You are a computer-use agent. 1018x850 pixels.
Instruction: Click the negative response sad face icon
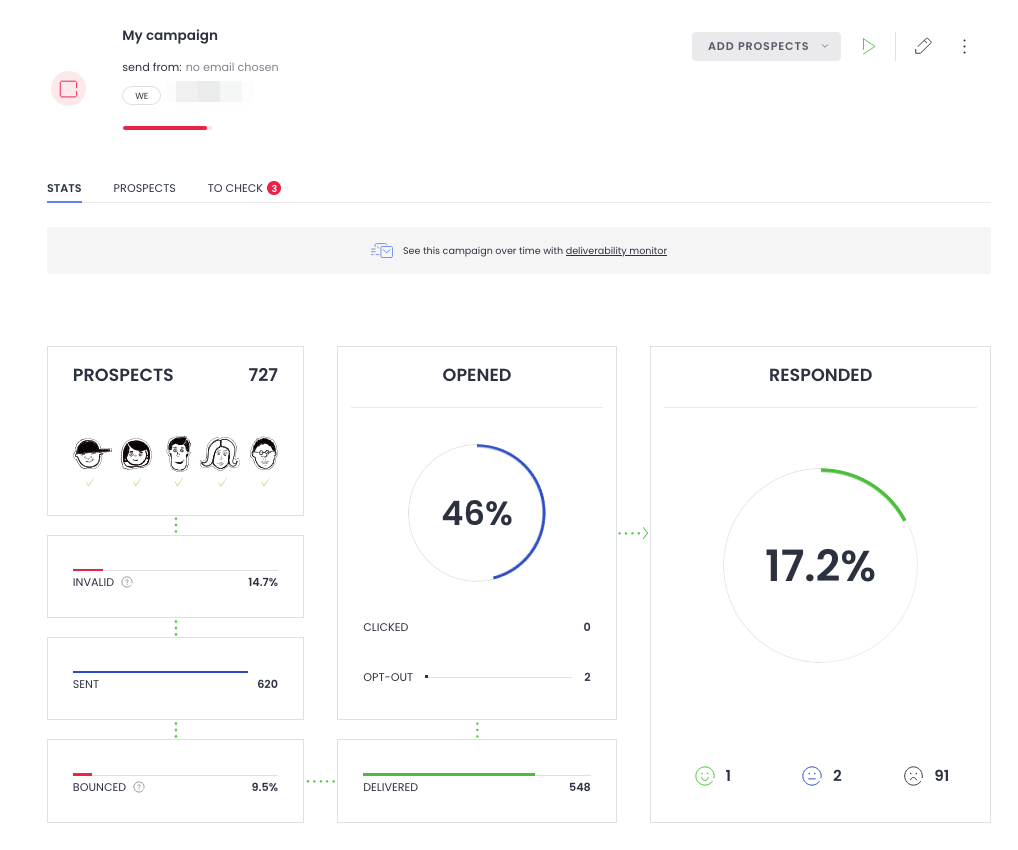[912, 775]
